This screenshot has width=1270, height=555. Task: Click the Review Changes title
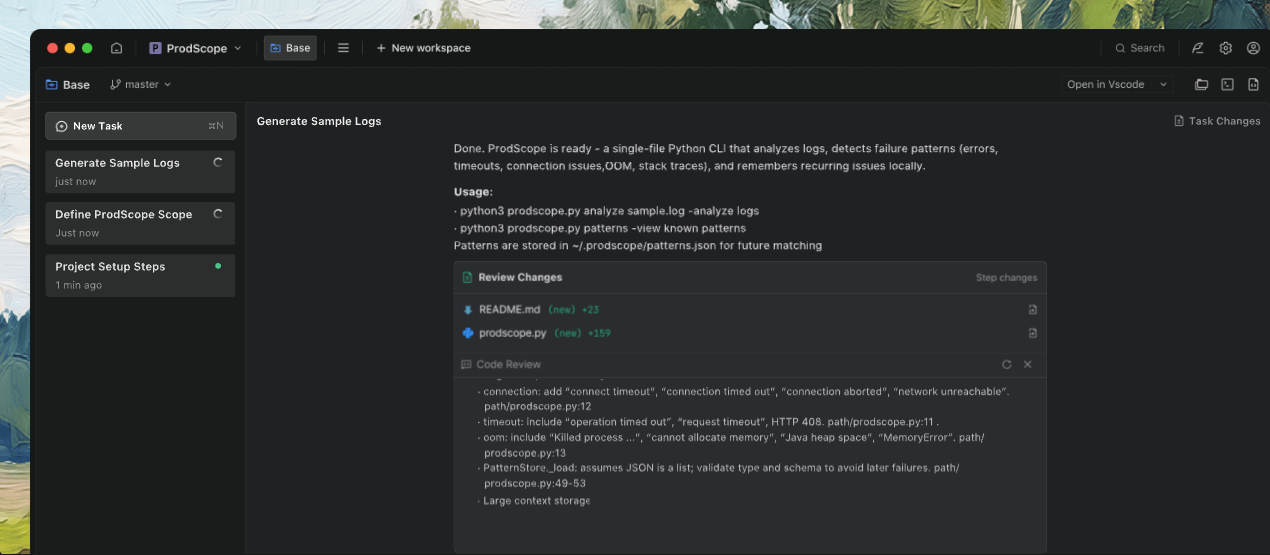(520, 277)
